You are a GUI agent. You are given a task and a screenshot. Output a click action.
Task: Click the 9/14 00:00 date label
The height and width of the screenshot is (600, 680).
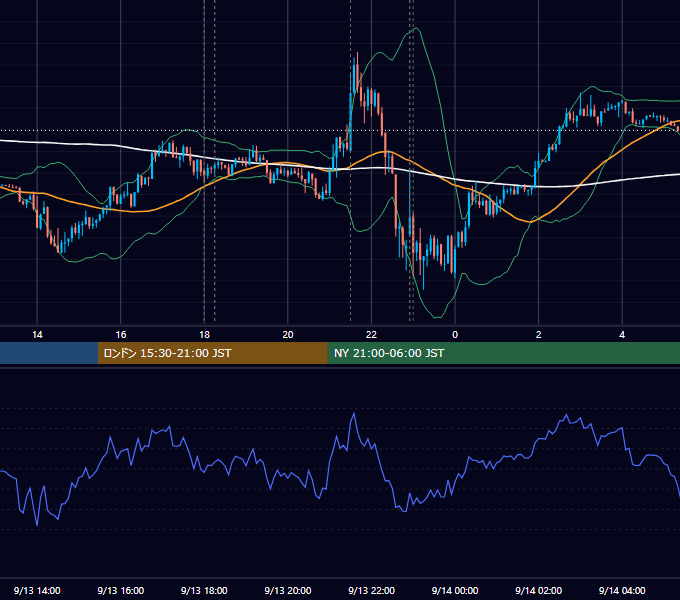[x=455, y=590]
